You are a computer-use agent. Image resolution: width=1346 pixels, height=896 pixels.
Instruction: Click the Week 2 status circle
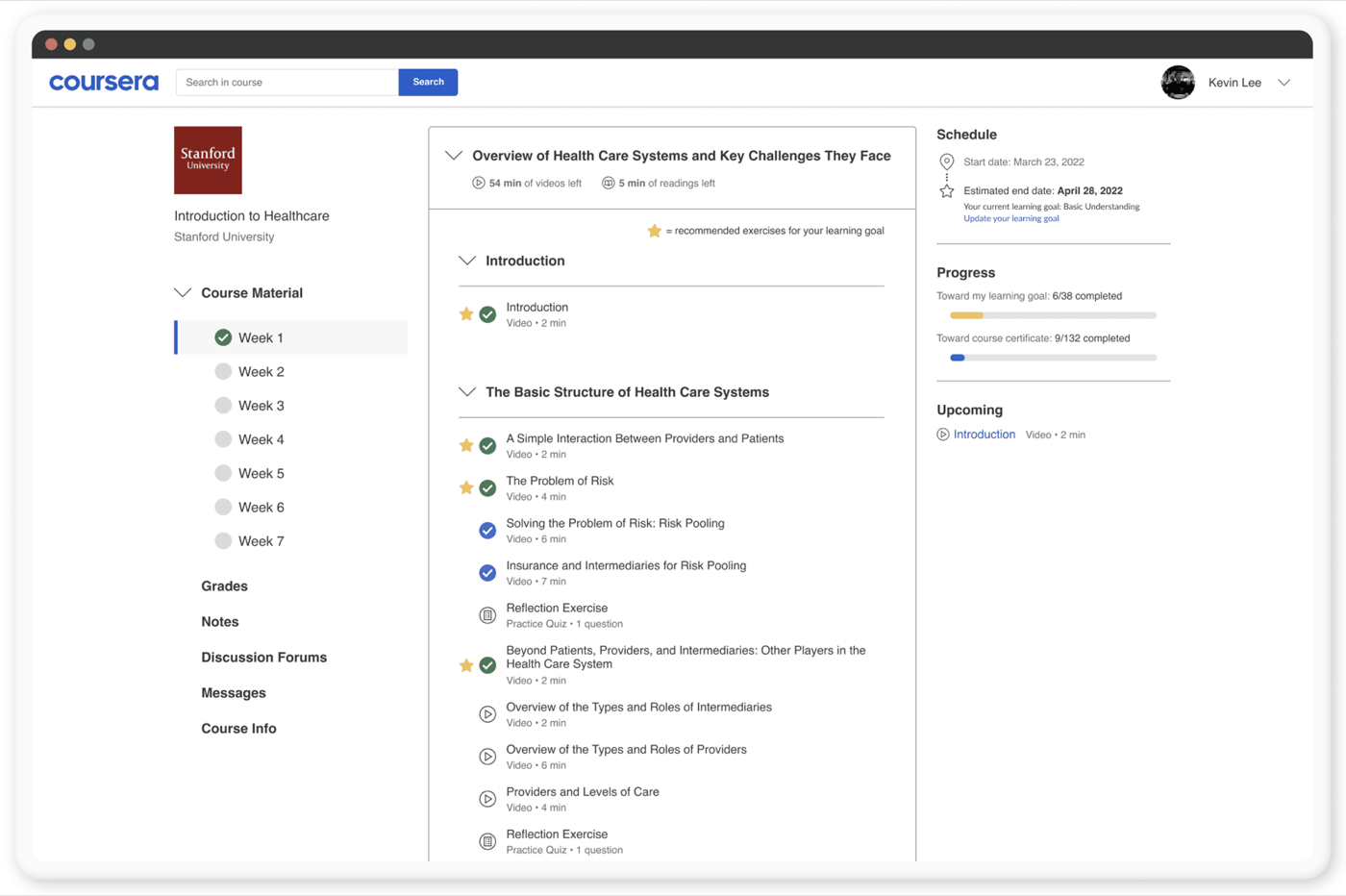coord(223,371)
